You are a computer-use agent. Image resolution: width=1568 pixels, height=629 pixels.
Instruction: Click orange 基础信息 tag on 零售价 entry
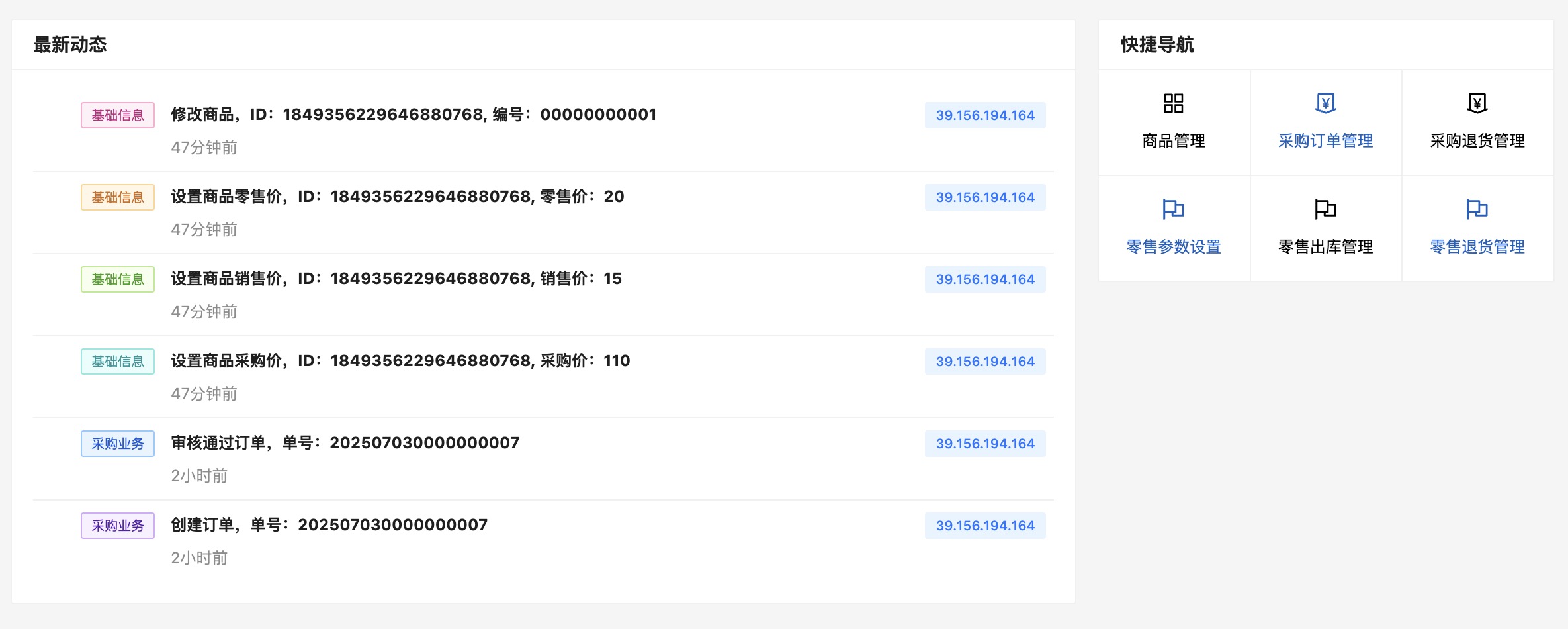click(x=118, y=197)
